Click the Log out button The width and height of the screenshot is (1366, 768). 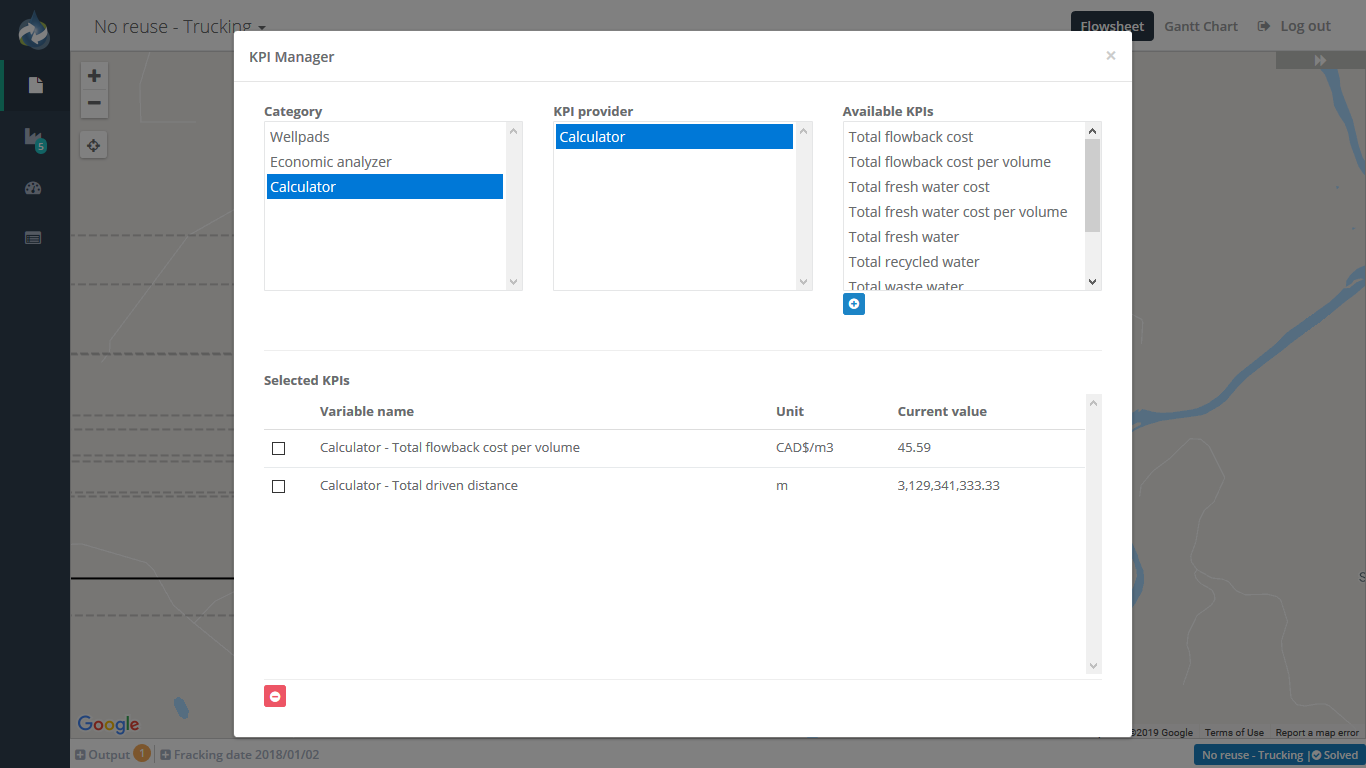point(1294,26)
